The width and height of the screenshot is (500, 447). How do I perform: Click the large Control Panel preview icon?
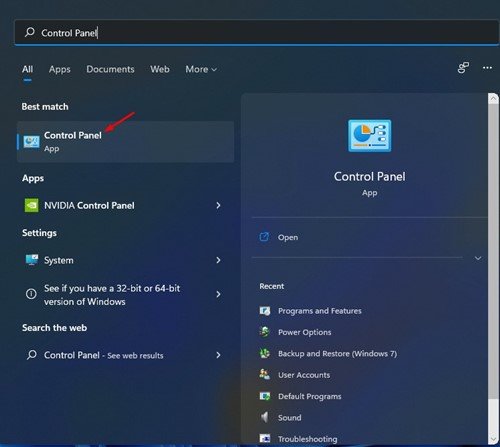tap(369, 136)
